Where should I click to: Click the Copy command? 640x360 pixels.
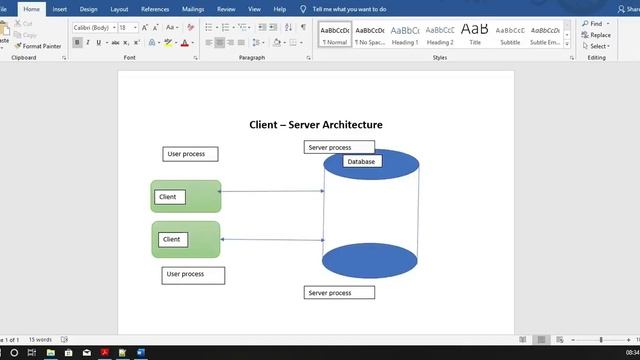coord(25,35)
